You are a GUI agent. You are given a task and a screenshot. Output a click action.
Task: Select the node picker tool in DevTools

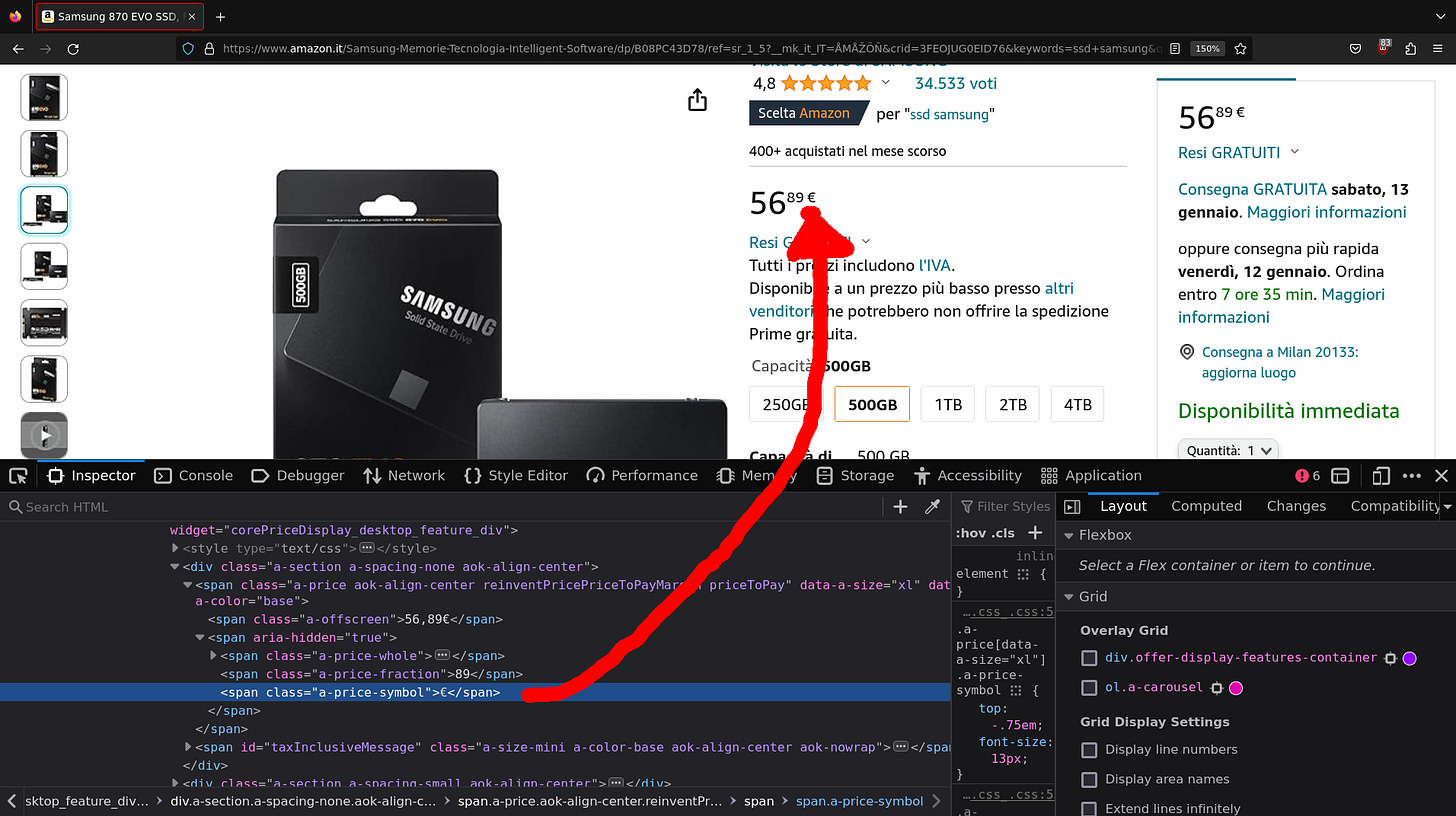(x=17, y=475)
